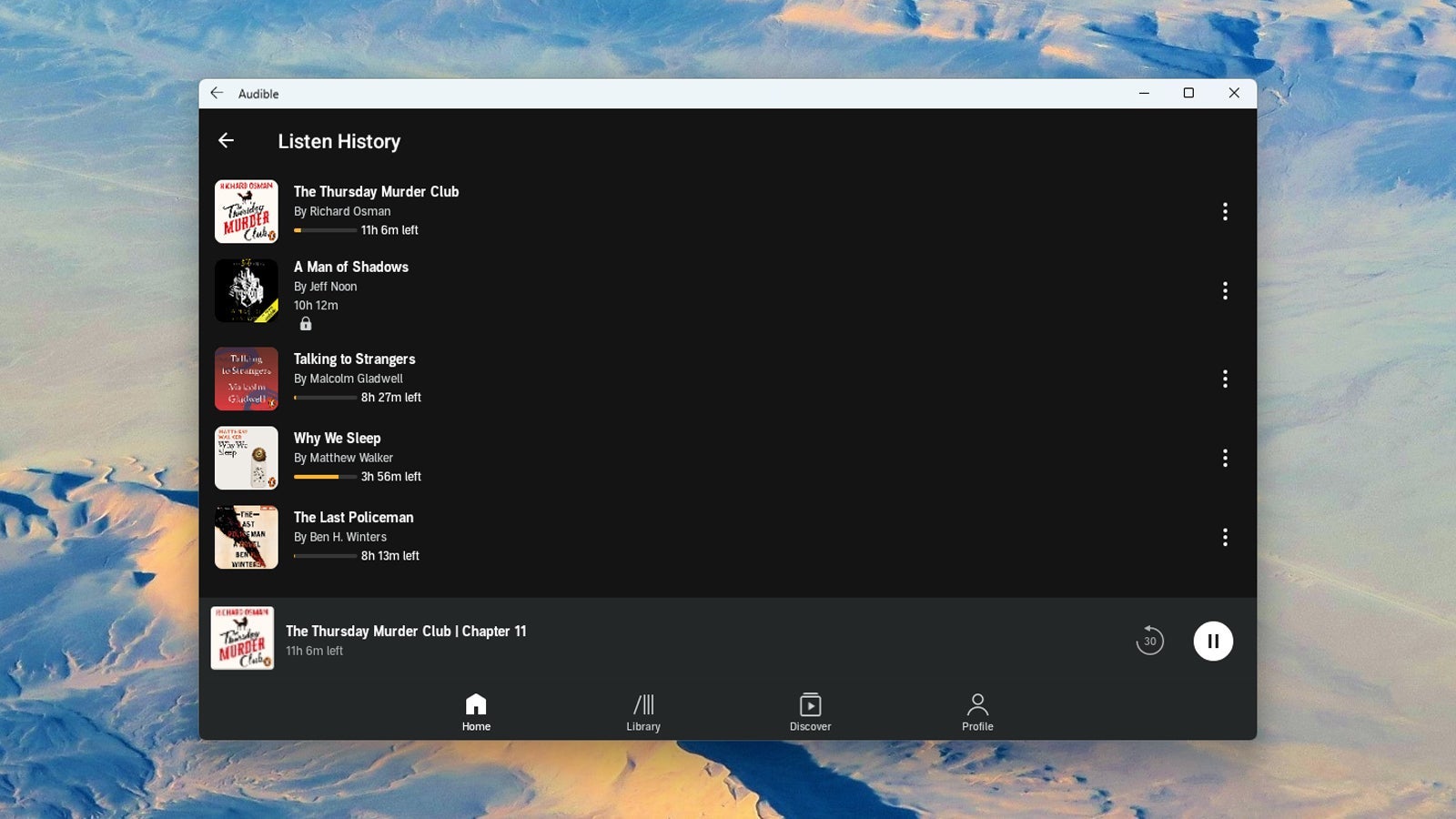The height and width of the screenshot is (819, 1456).
Task: Open options menu for The Last Policeman
Action: (1226, 537)
